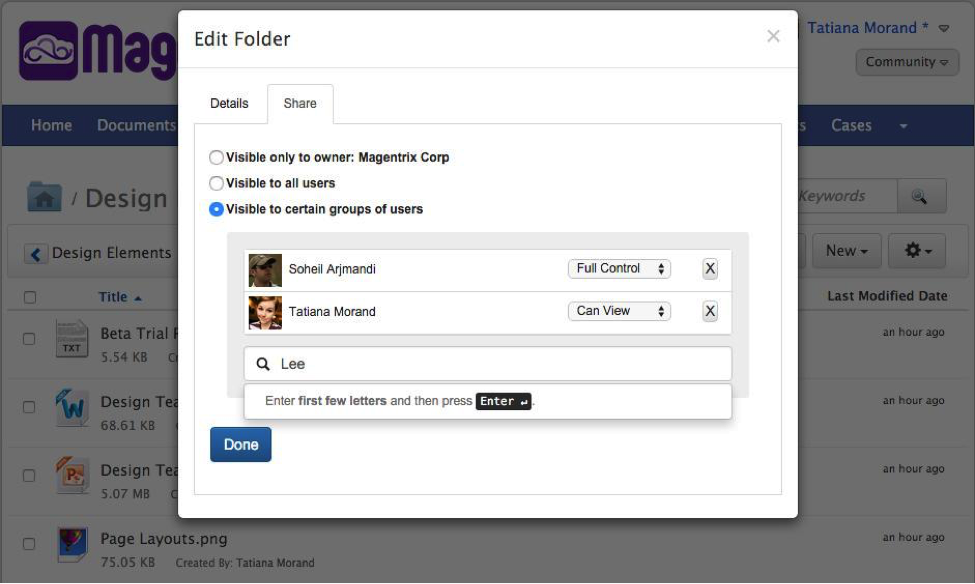975x584 pixels.
Task: Remove Soheil Arjmandi with X button
Action: [x=710, y=269]
